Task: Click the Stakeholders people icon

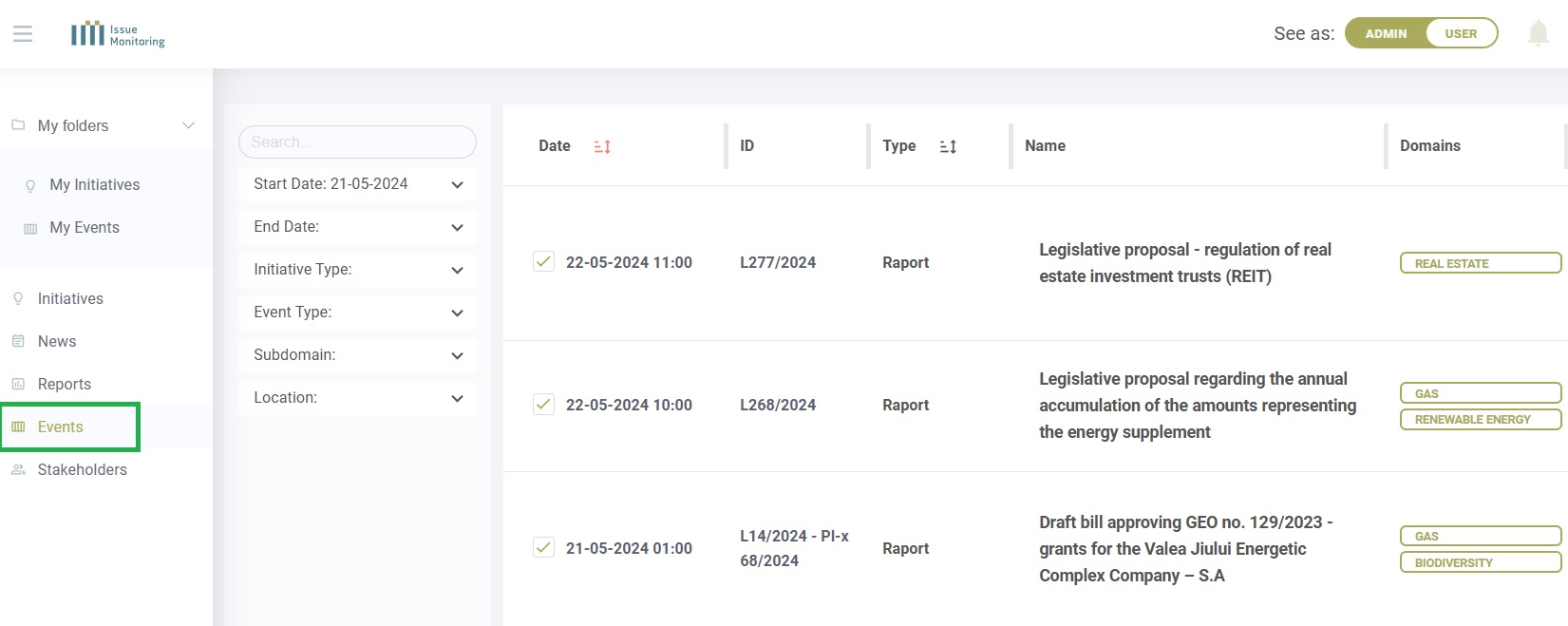Action: 18,469
